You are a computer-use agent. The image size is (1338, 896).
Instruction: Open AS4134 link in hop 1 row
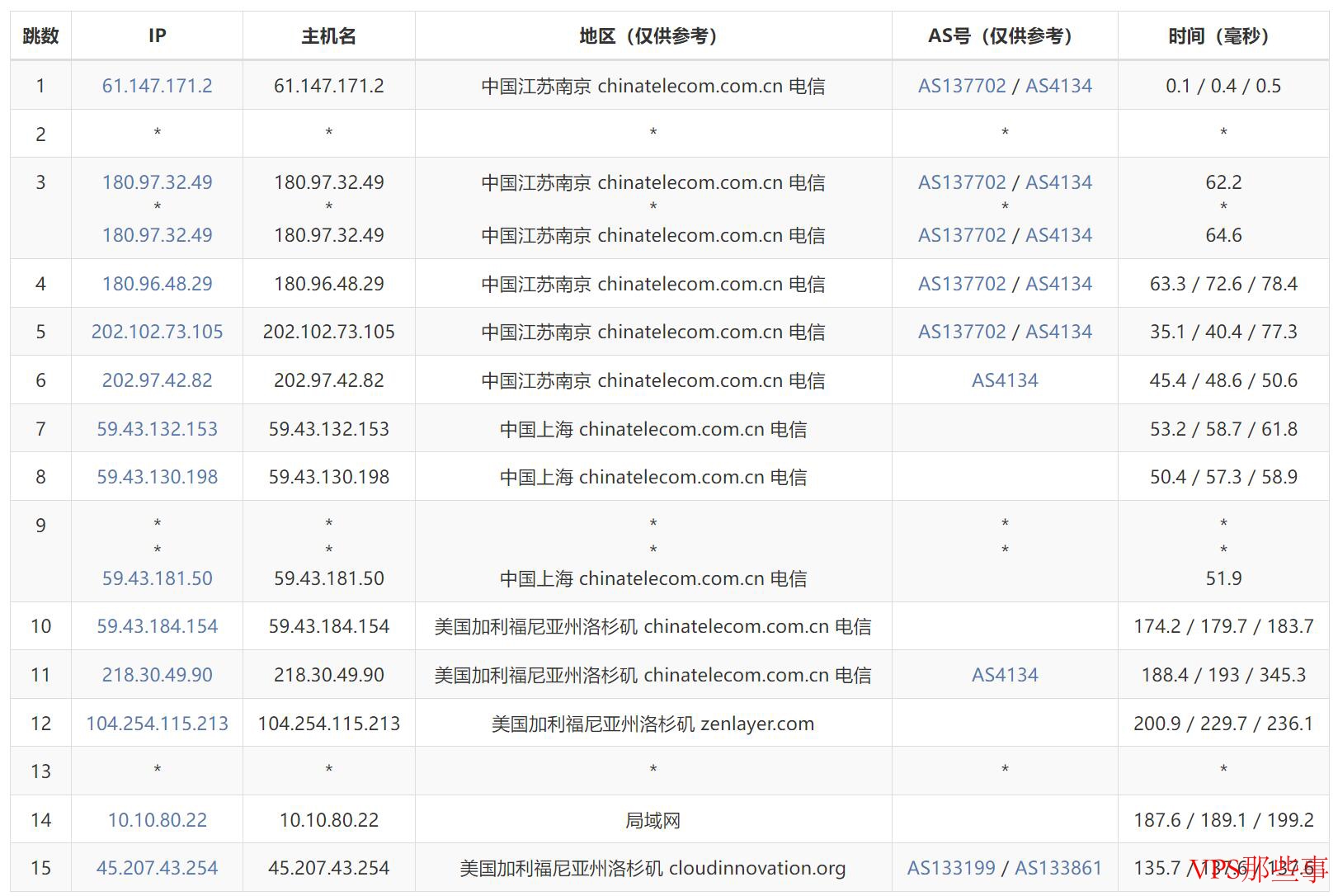pyautogui.click(x=1058, y=86)
